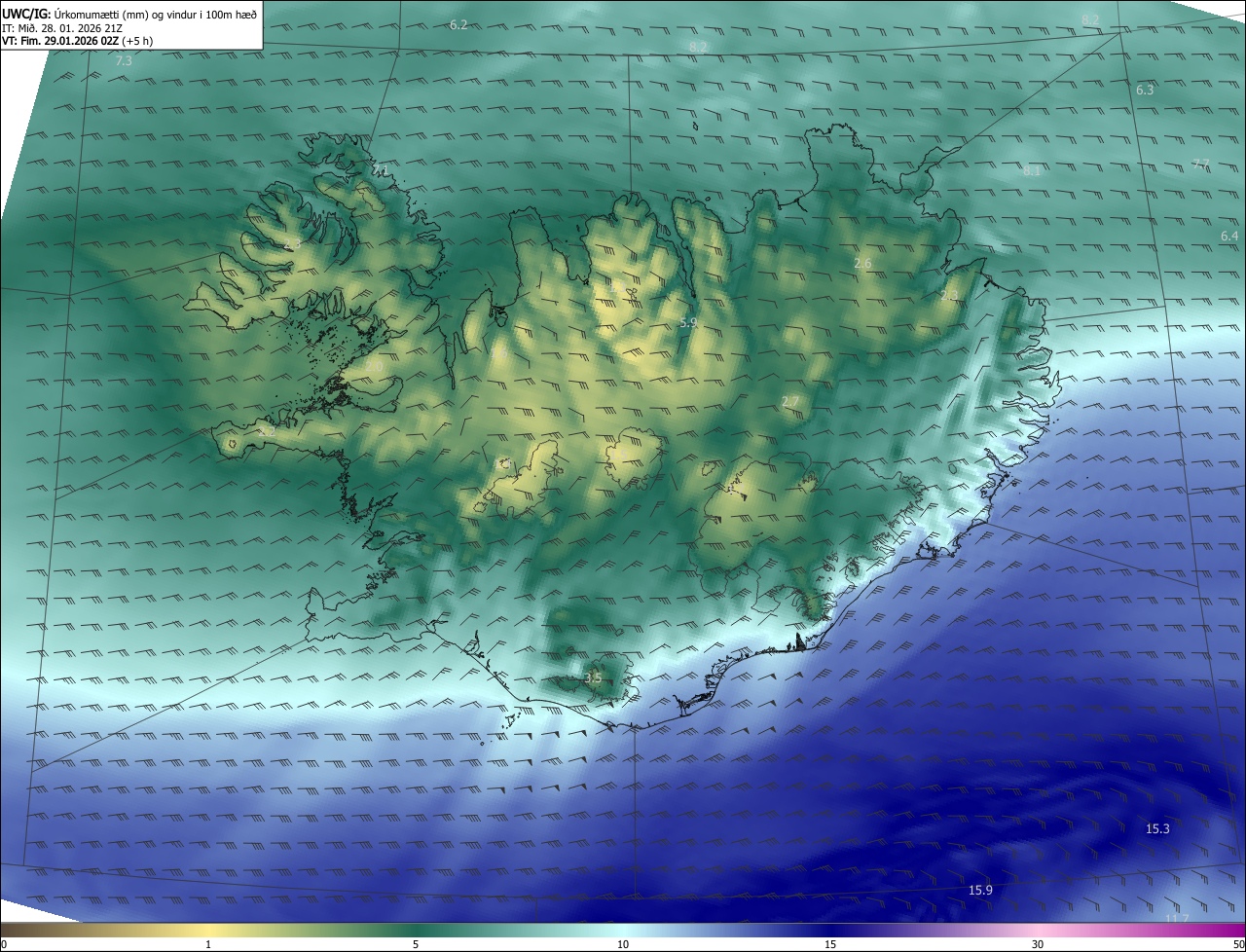Click the colour scale tick label '0'

pyautogui.click(x=3, y=944)
